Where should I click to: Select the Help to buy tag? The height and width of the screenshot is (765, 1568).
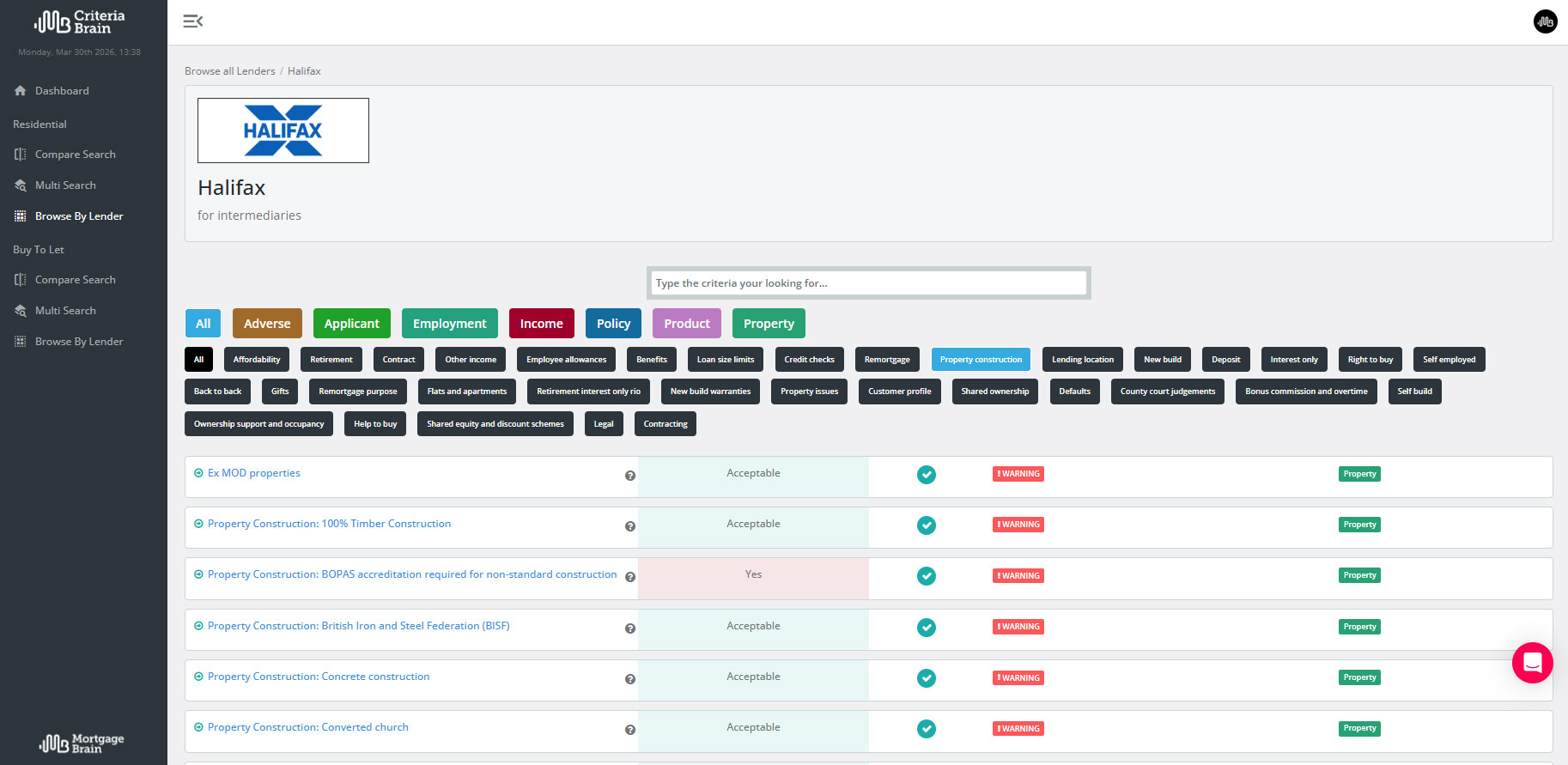[x=375, y=424]
